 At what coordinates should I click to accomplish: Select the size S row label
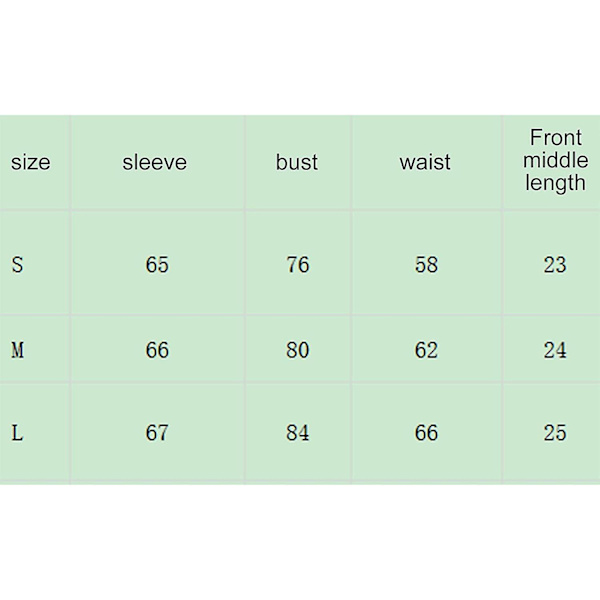point(17,265)
